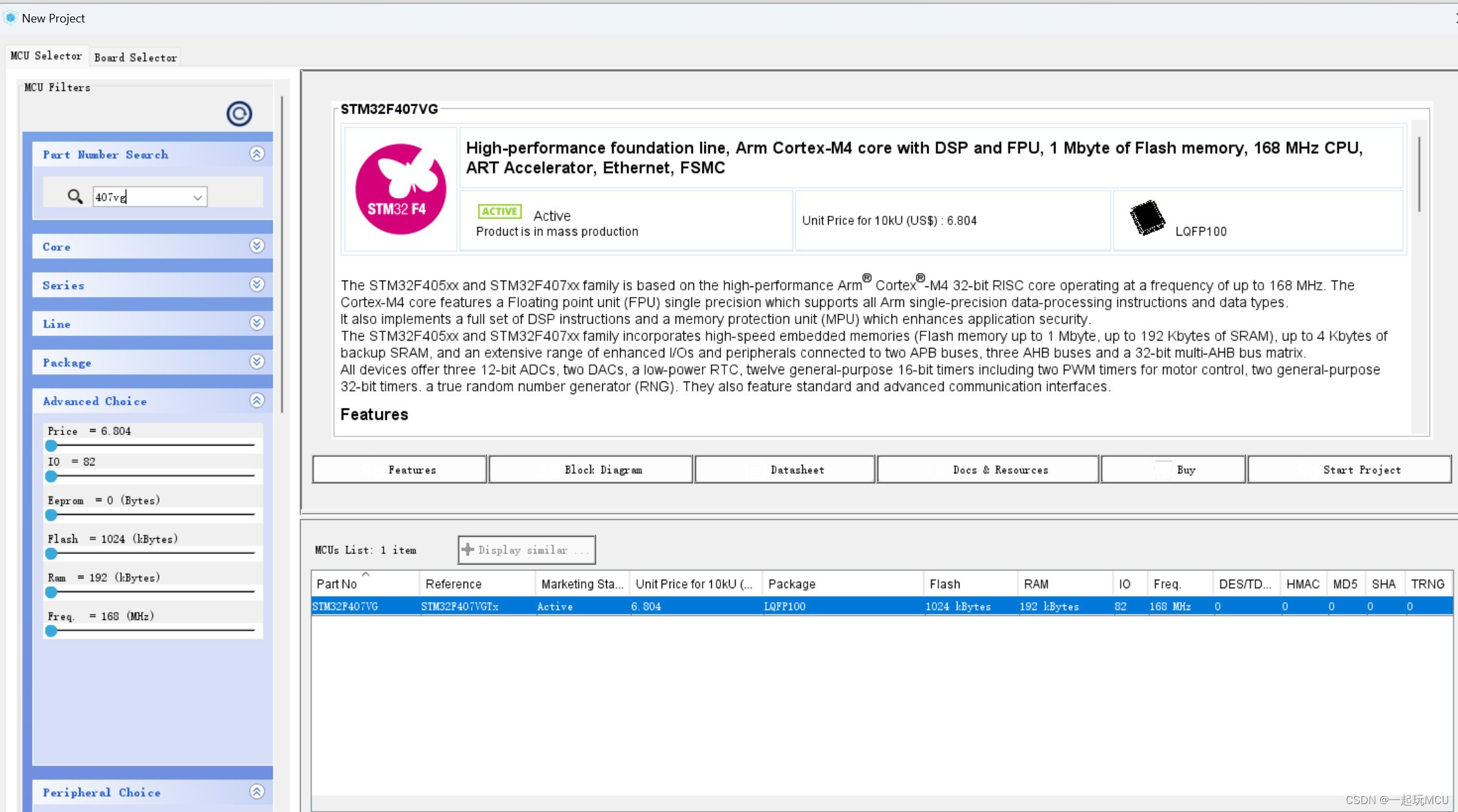Screen dimensions: 1458x812
Task: Click the Price slider handle
Action: 52,446
